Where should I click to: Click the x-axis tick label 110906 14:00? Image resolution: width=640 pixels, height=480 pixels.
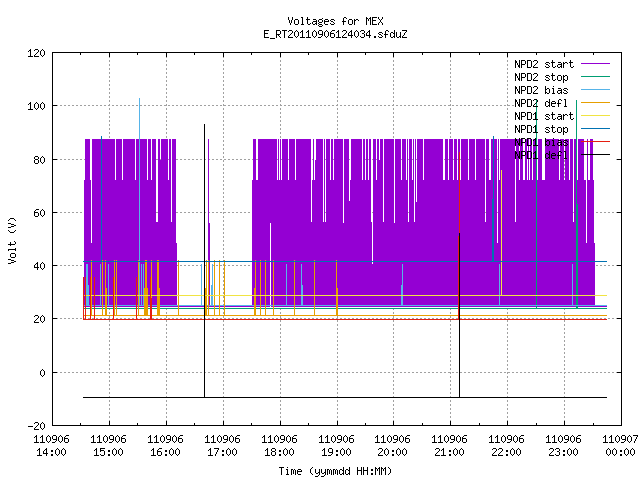tap(51, 446)
